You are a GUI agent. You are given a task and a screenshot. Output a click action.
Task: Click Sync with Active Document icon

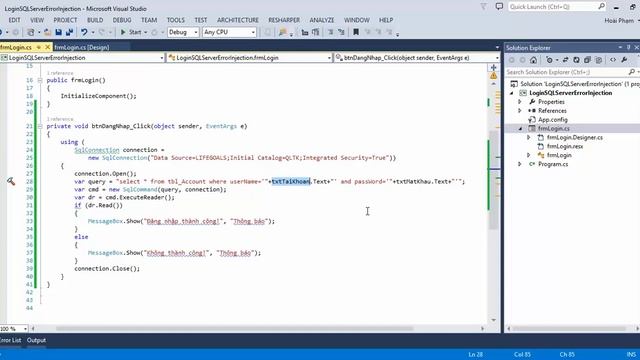[565, 60]
